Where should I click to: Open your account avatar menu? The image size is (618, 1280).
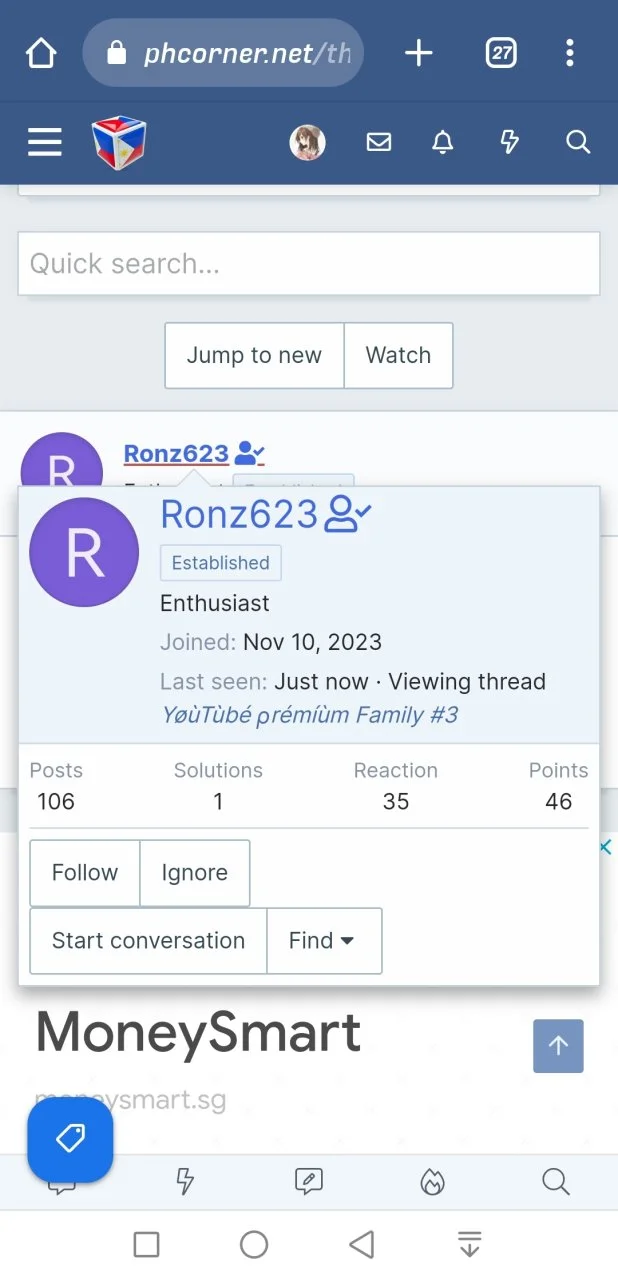pos(308,142)
